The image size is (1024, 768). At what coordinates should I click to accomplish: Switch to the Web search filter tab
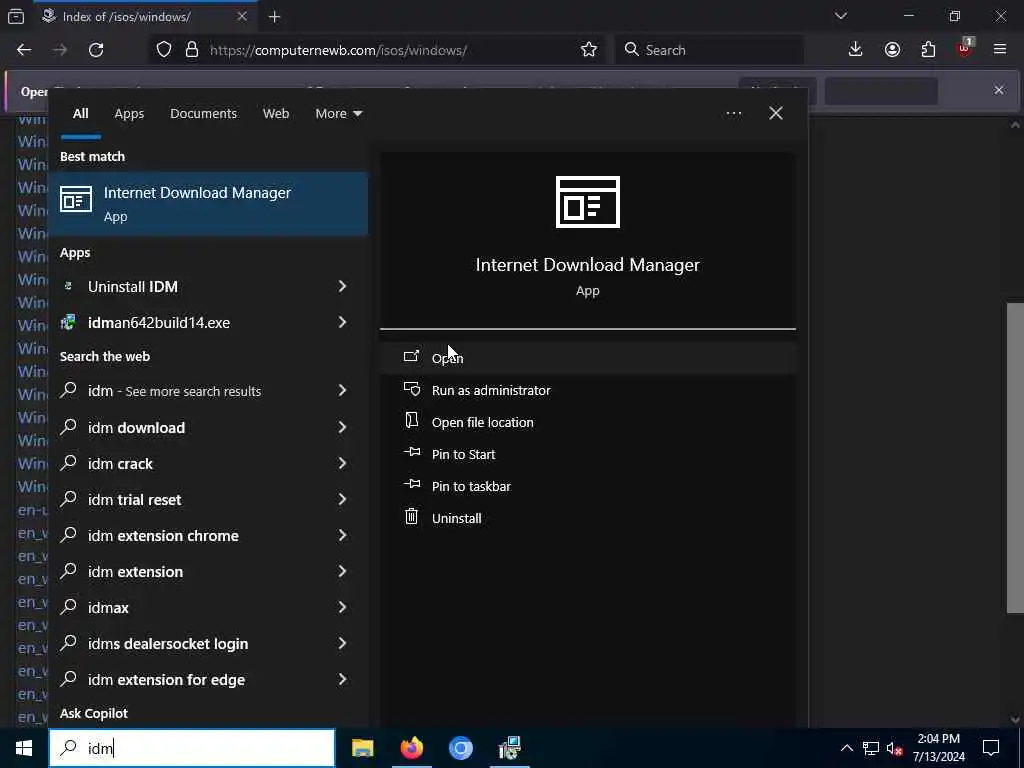pyautogui.click(x=276, y=114)
